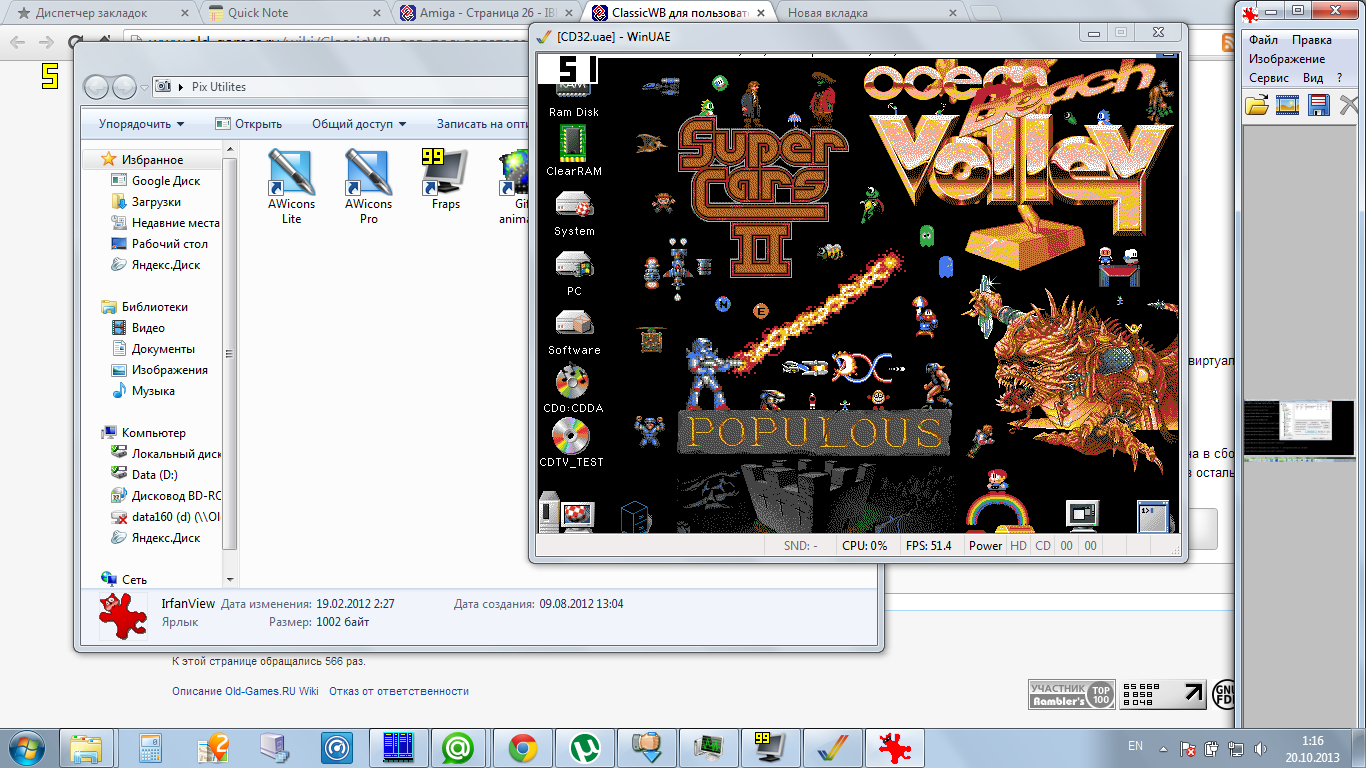Click the Amiga computer icon at bottom-left of Workbench

tap(567, 511)
